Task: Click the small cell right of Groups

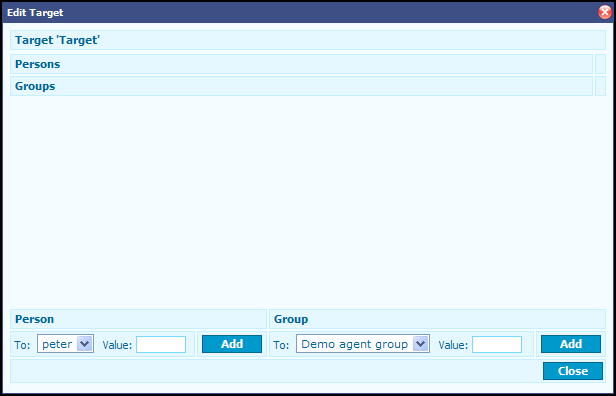Action: pos(600,86)
